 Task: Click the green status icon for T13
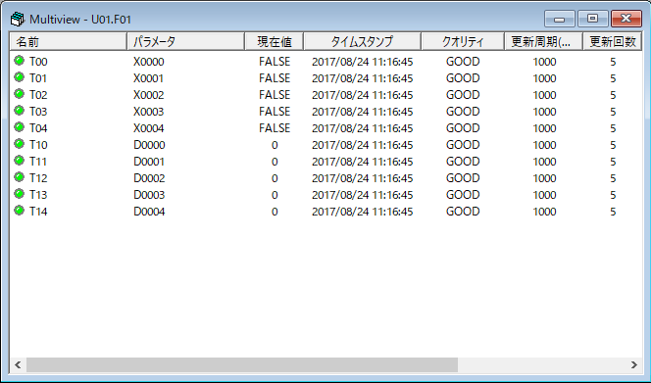point(19,194)
